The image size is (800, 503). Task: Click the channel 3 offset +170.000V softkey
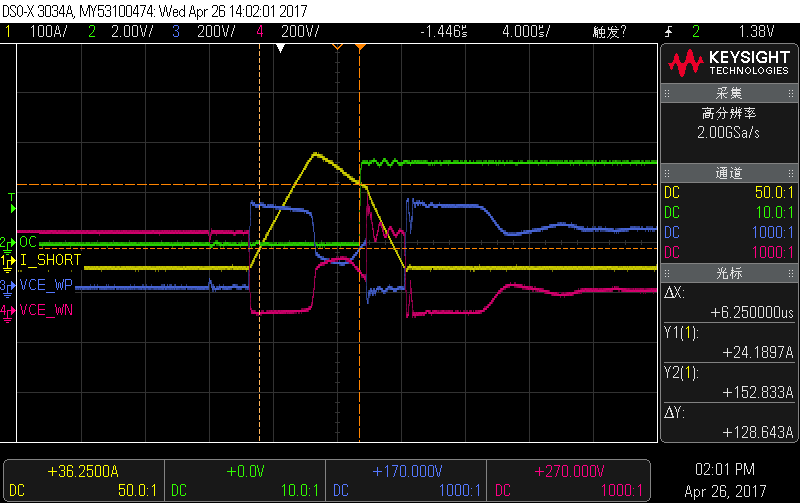[406, 481]
